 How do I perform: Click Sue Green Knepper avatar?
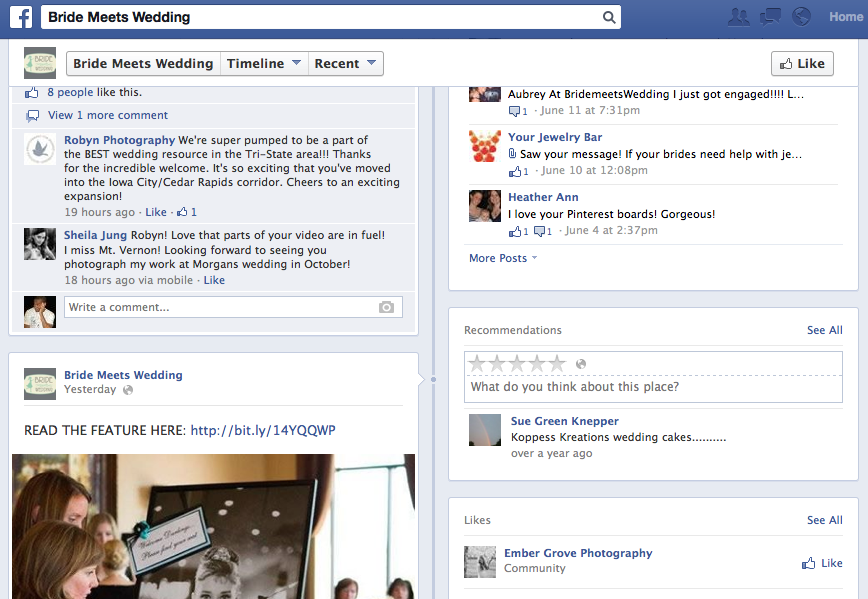pyautogui.click(x=485, y=430)
